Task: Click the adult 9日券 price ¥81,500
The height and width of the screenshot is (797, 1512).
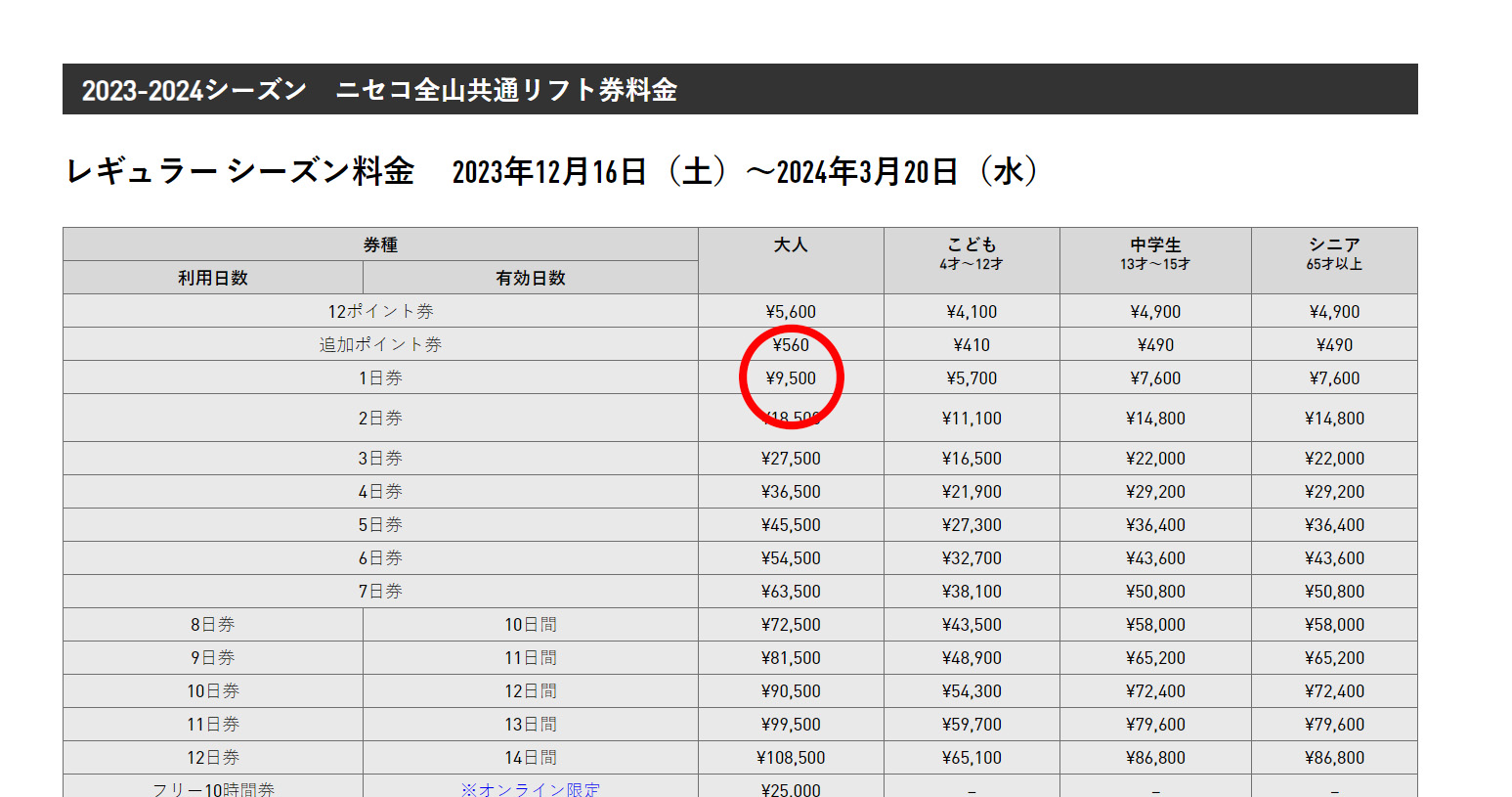Action: click(791, 658)
